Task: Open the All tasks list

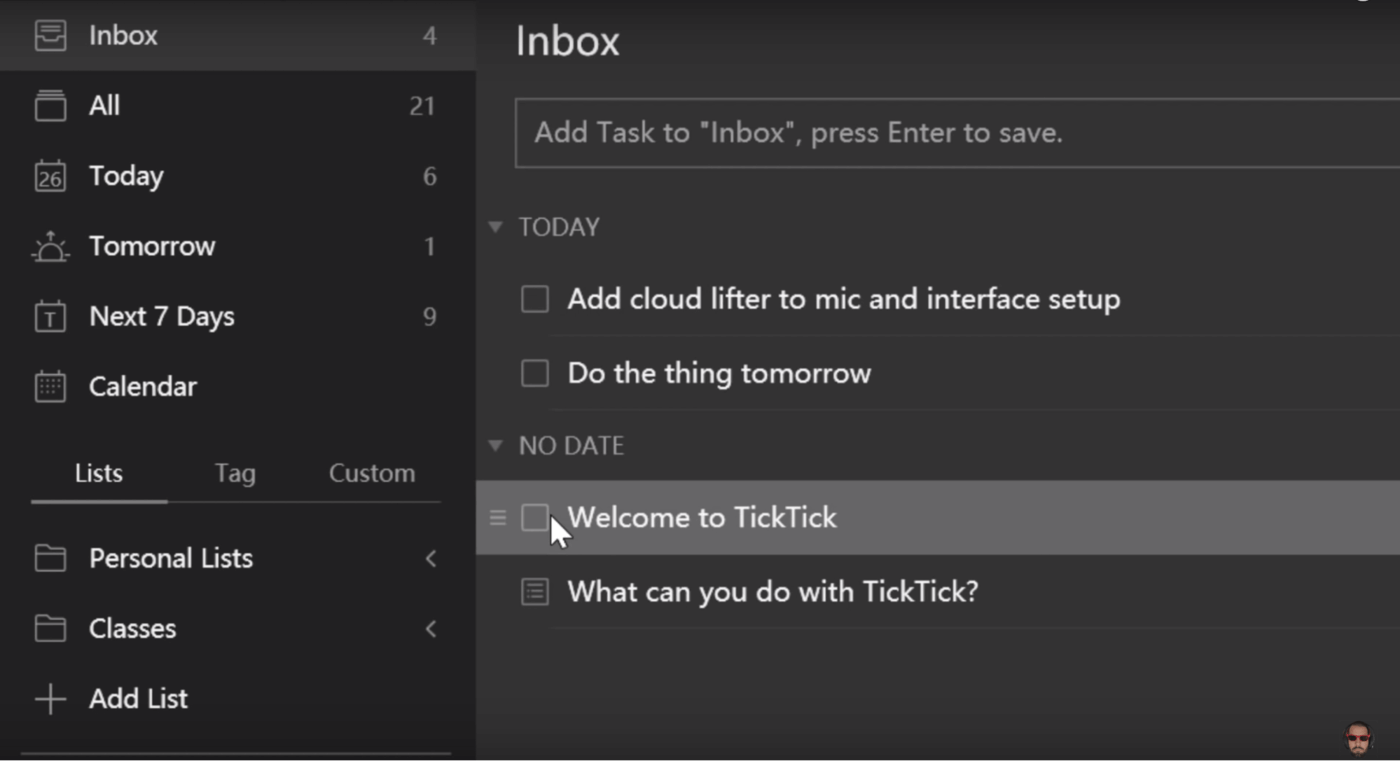Action: (x=237, y=105)
